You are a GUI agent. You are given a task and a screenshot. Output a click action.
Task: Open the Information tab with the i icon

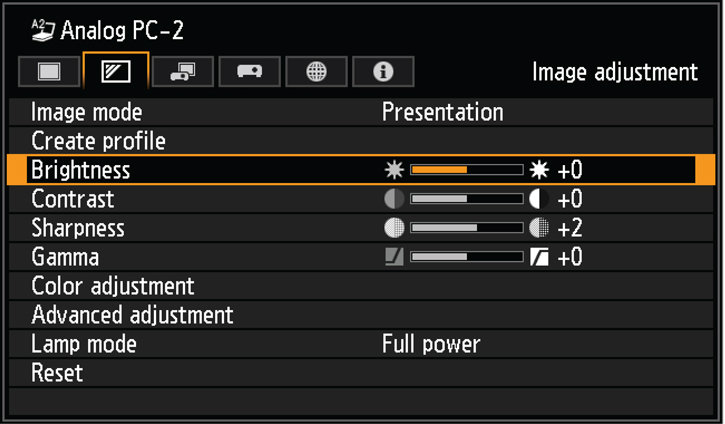(x=382, y=72)
